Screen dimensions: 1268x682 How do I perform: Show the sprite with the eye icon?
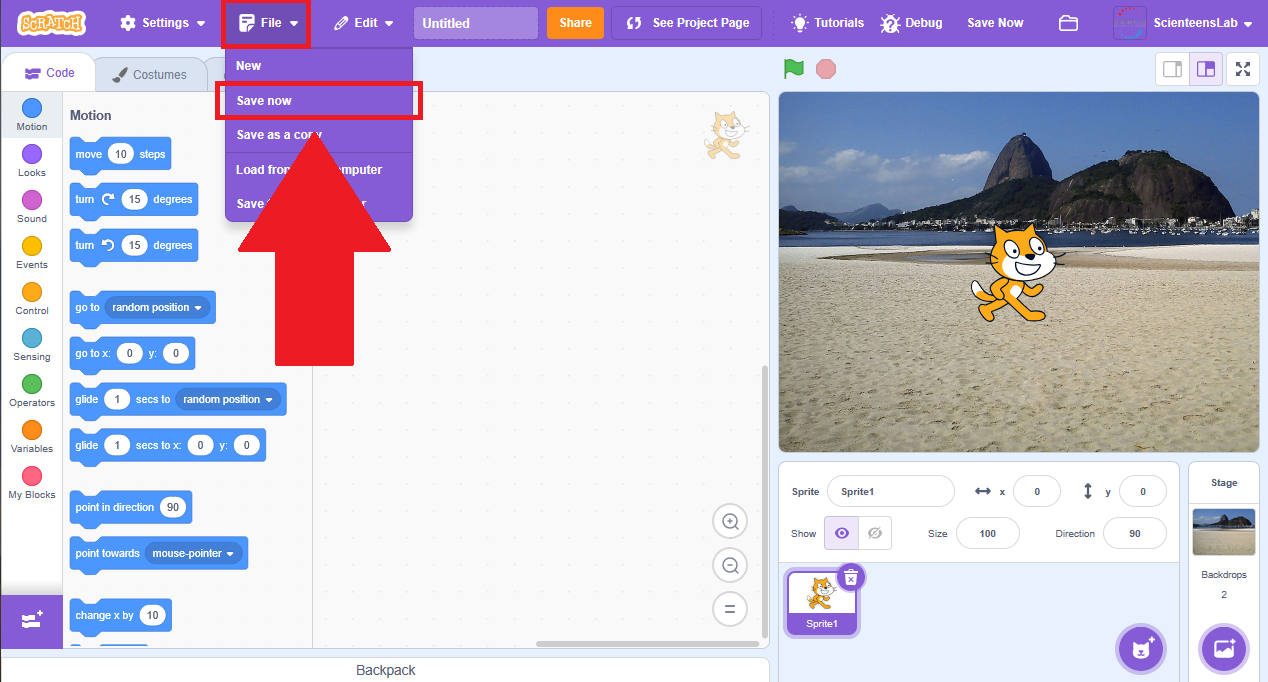coord(841,534)
